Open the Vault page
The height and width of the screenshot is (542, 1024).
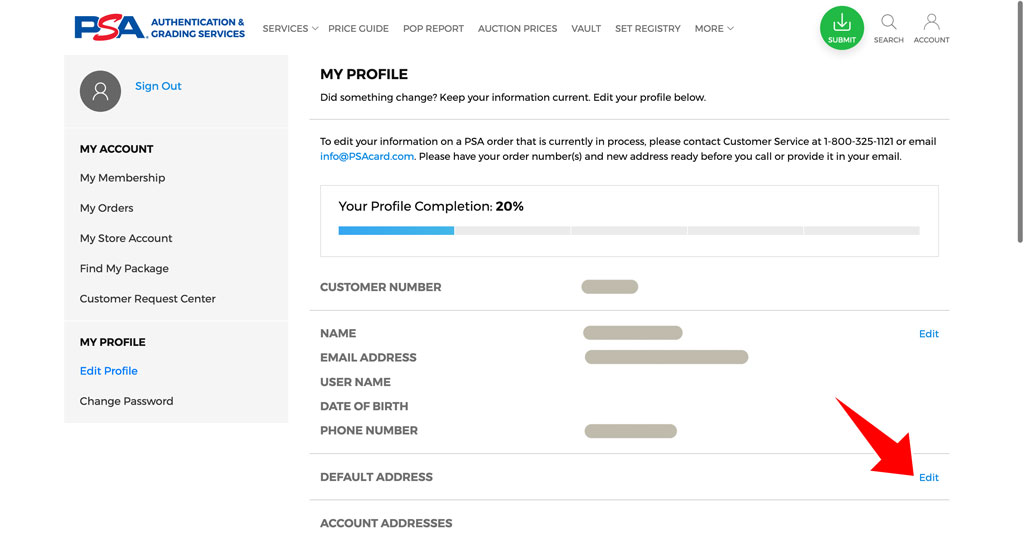coord(586,29)
